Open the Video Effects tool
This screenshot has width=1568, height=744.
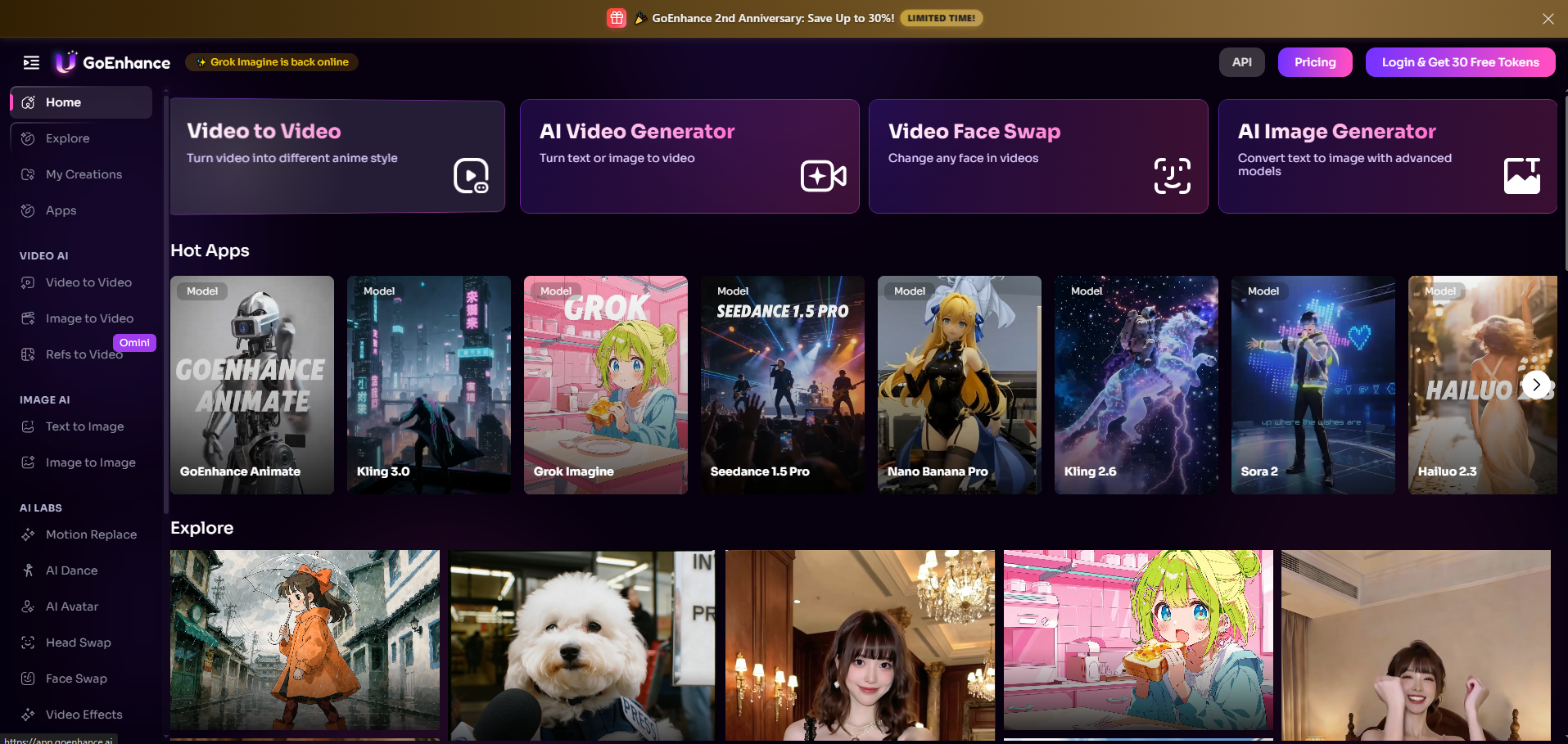click(83, 714)
